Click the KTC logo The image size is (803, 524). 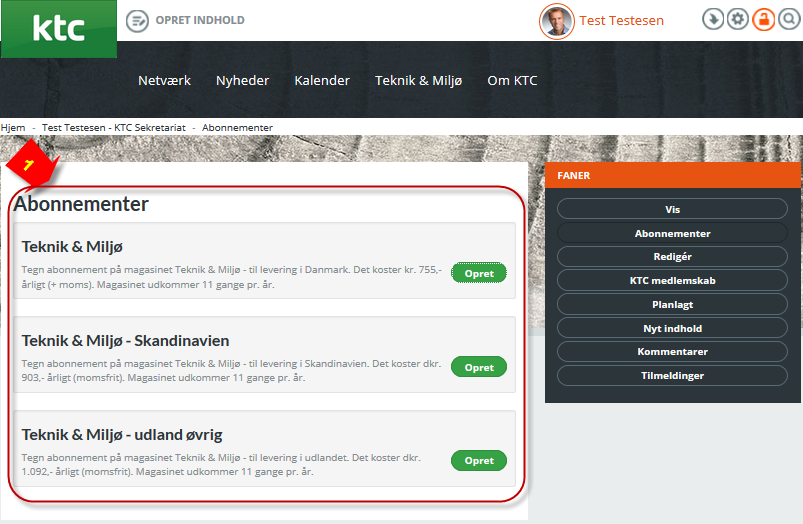(x=59, y=29)
